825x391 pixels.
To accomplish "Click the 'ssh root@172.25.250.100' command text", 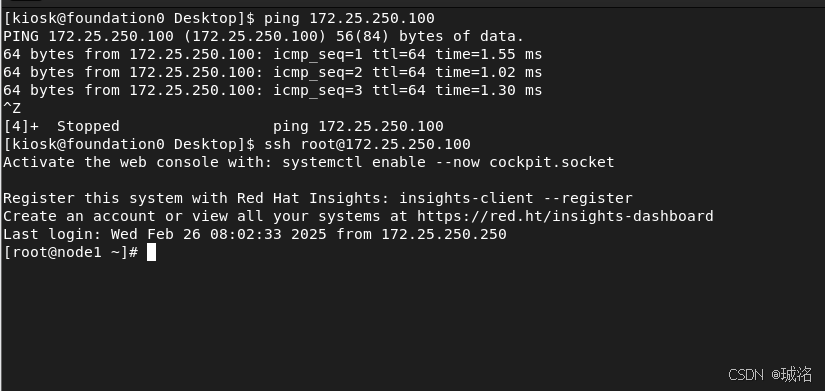I will point(367,144).
